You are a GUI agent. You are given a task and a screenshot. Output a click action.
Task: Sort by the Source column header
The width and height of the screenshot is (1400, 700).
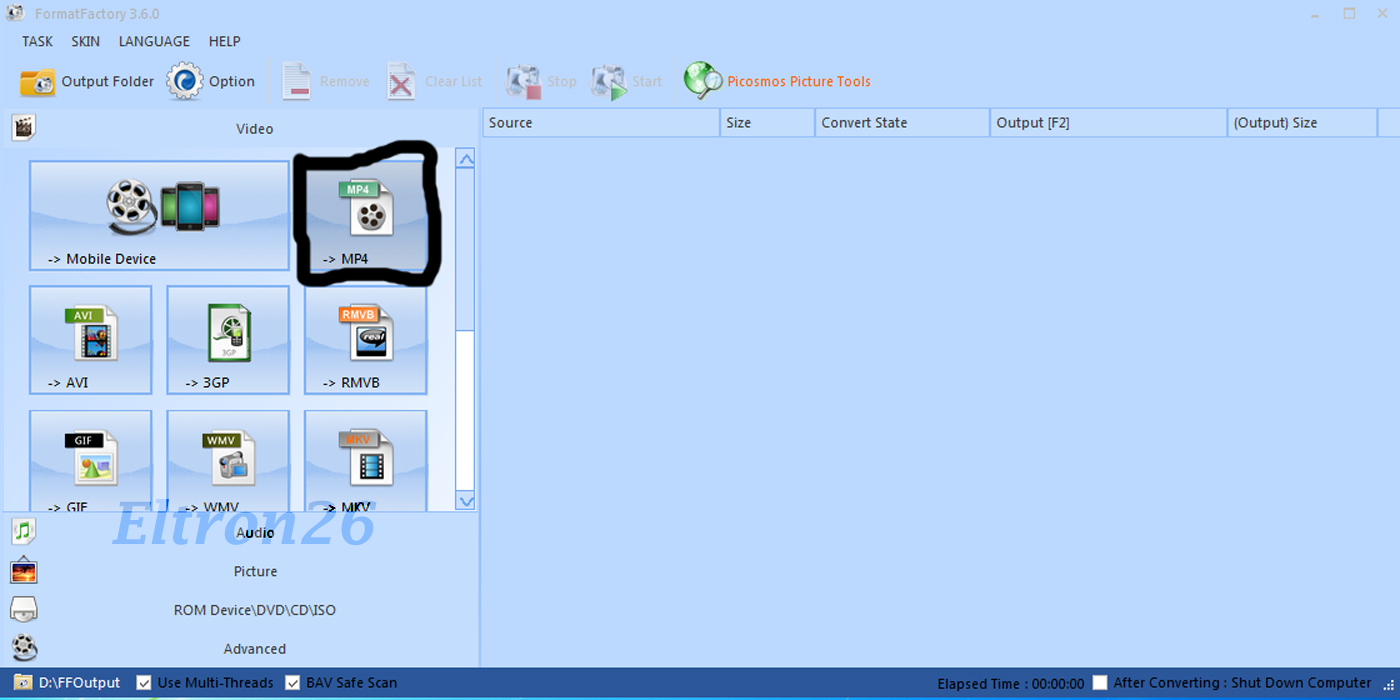tap(601, 123)
